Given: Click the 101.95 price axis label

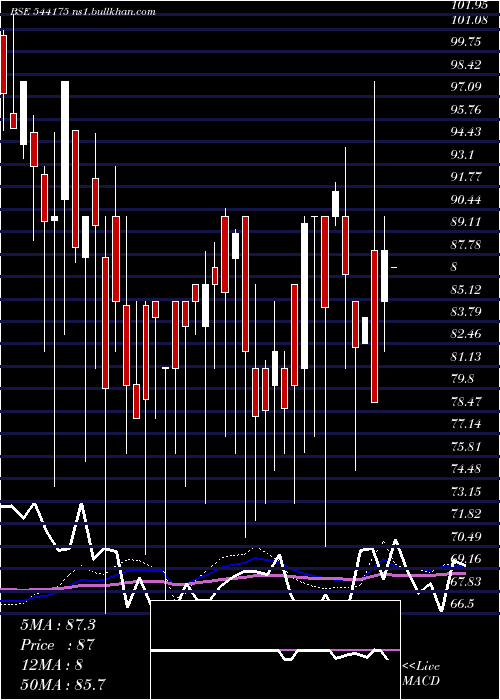Looking at the screenshot, I should pyautogui.click(x=468, y=6).
